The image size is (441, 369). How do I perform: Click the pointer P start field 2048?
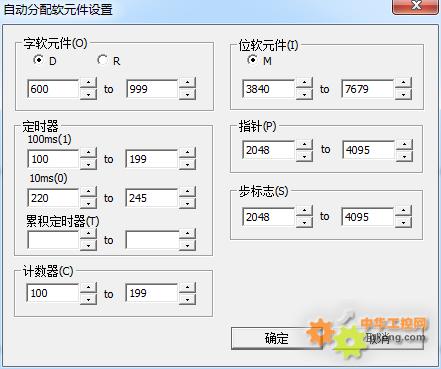pos(269,150)
